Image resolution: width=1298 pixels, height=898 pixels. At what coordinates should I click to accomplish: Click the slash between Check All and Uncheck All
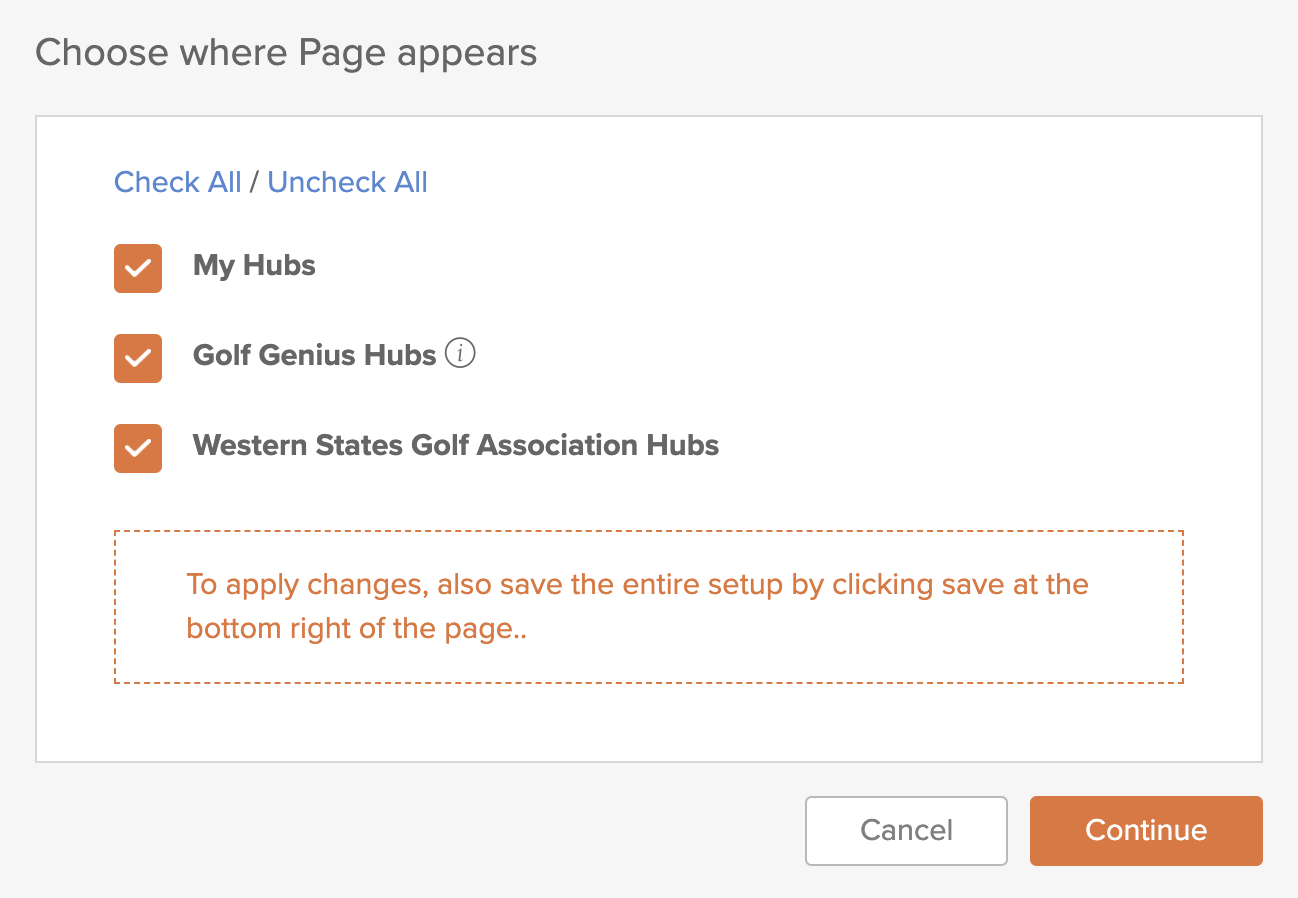pos(255,182)
